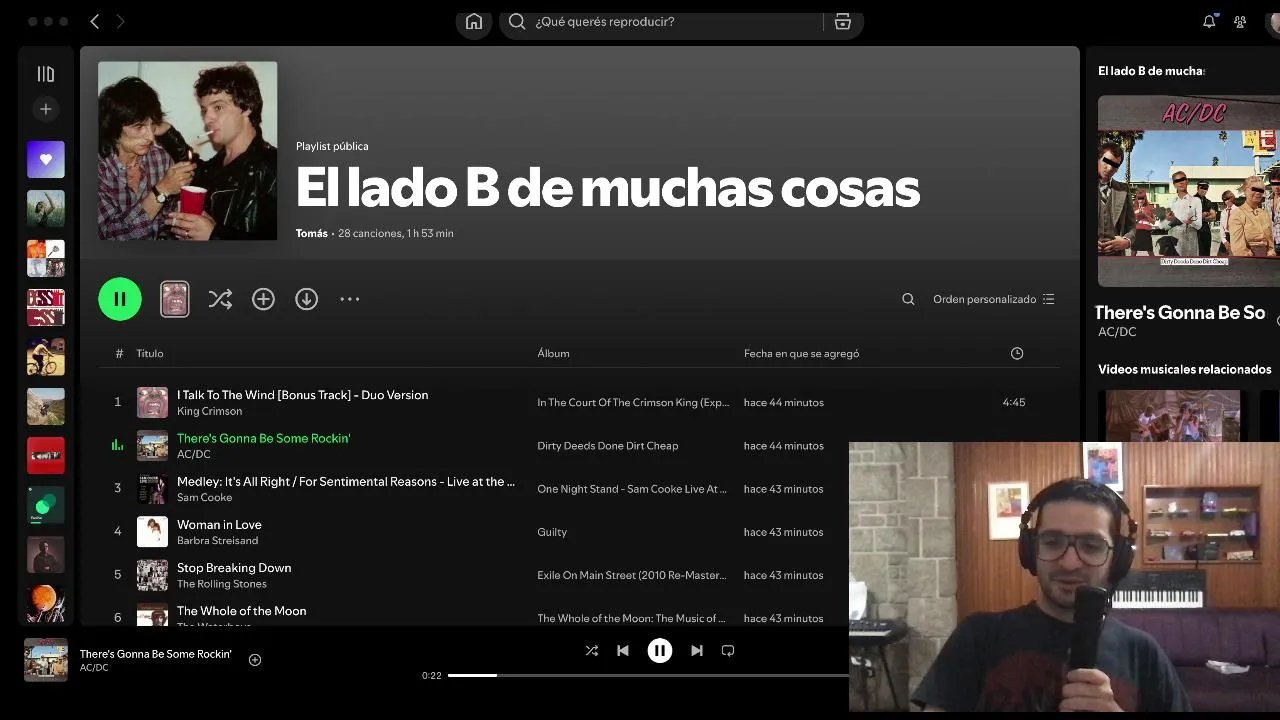Image resolution: width=1280 pixels, height=720 pixels.
Task: Toggle repeat mode
Action: pyautogui.click(x=728, y=650)
